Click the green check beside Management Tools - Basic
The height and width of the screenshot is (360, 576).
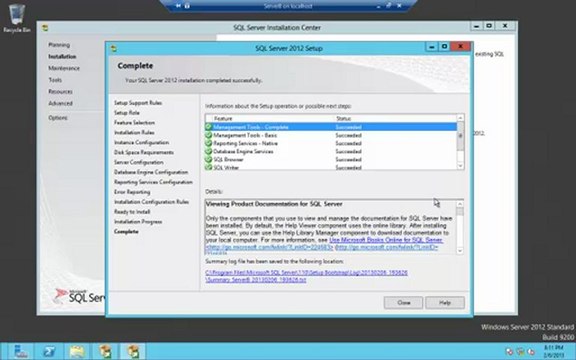208,135
